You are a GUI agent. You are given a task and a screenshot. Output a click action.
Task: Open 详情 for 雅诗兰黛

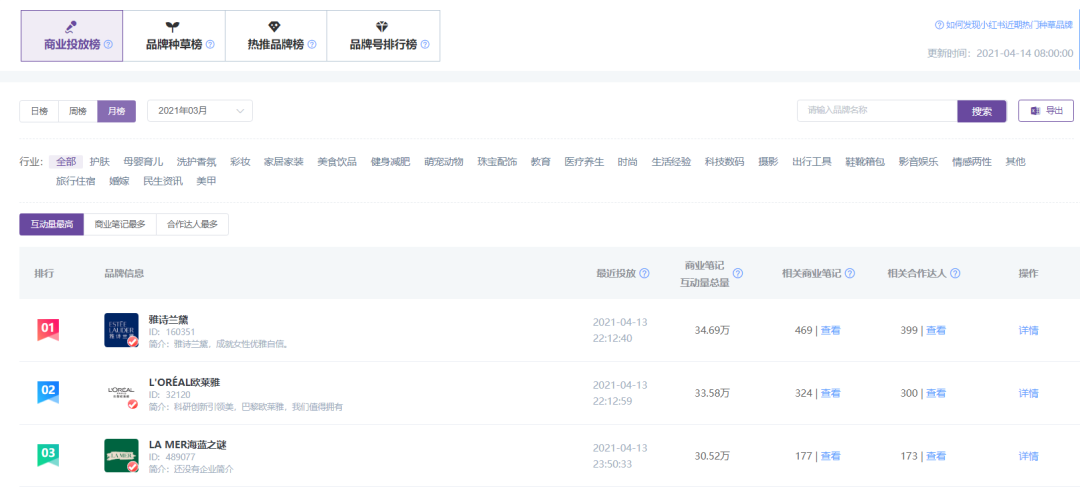[1028, 330]
